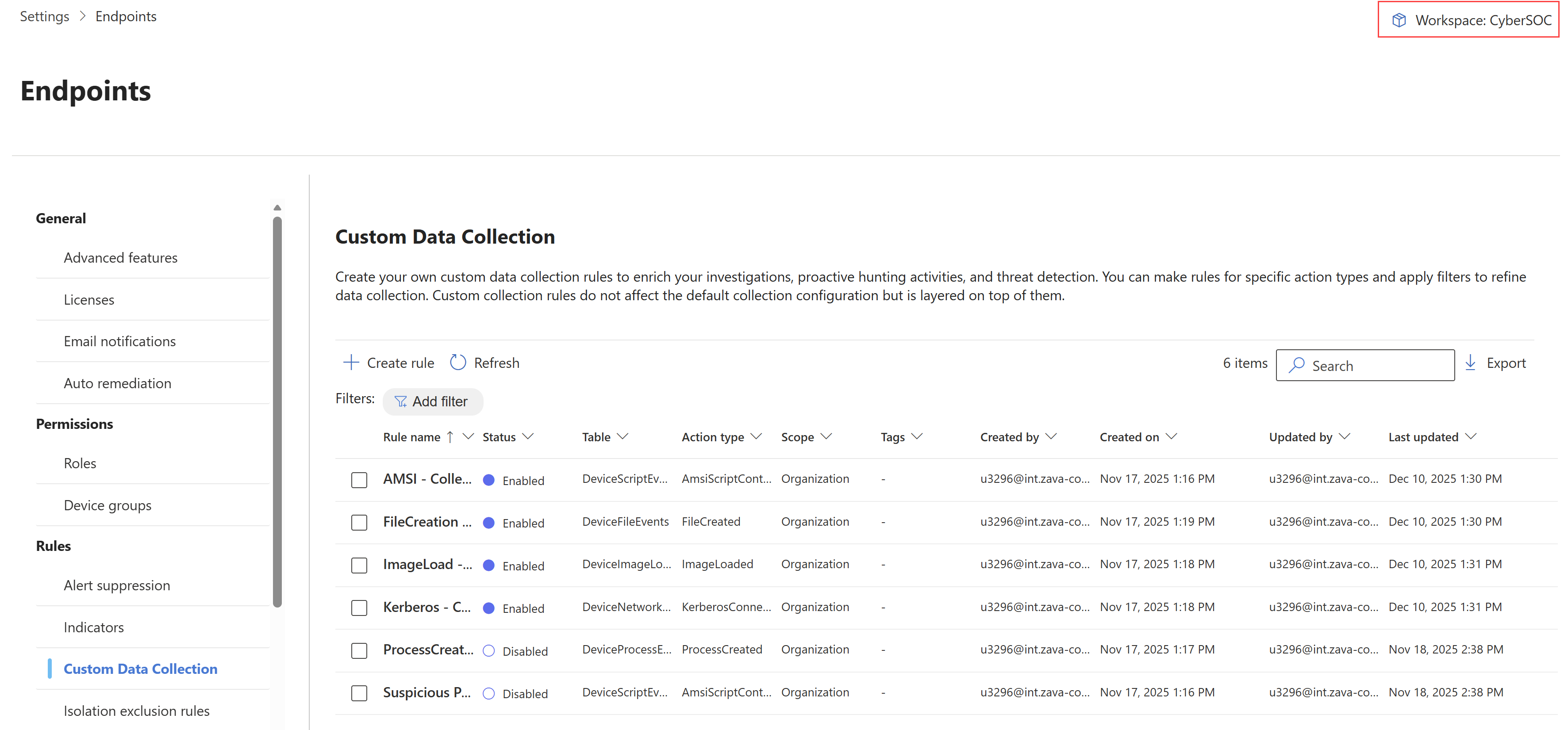Image resolution: width=1568 pixels, height=730 pixels.
Task: Click FileCreated action type cell
Action: click(711, 521)
